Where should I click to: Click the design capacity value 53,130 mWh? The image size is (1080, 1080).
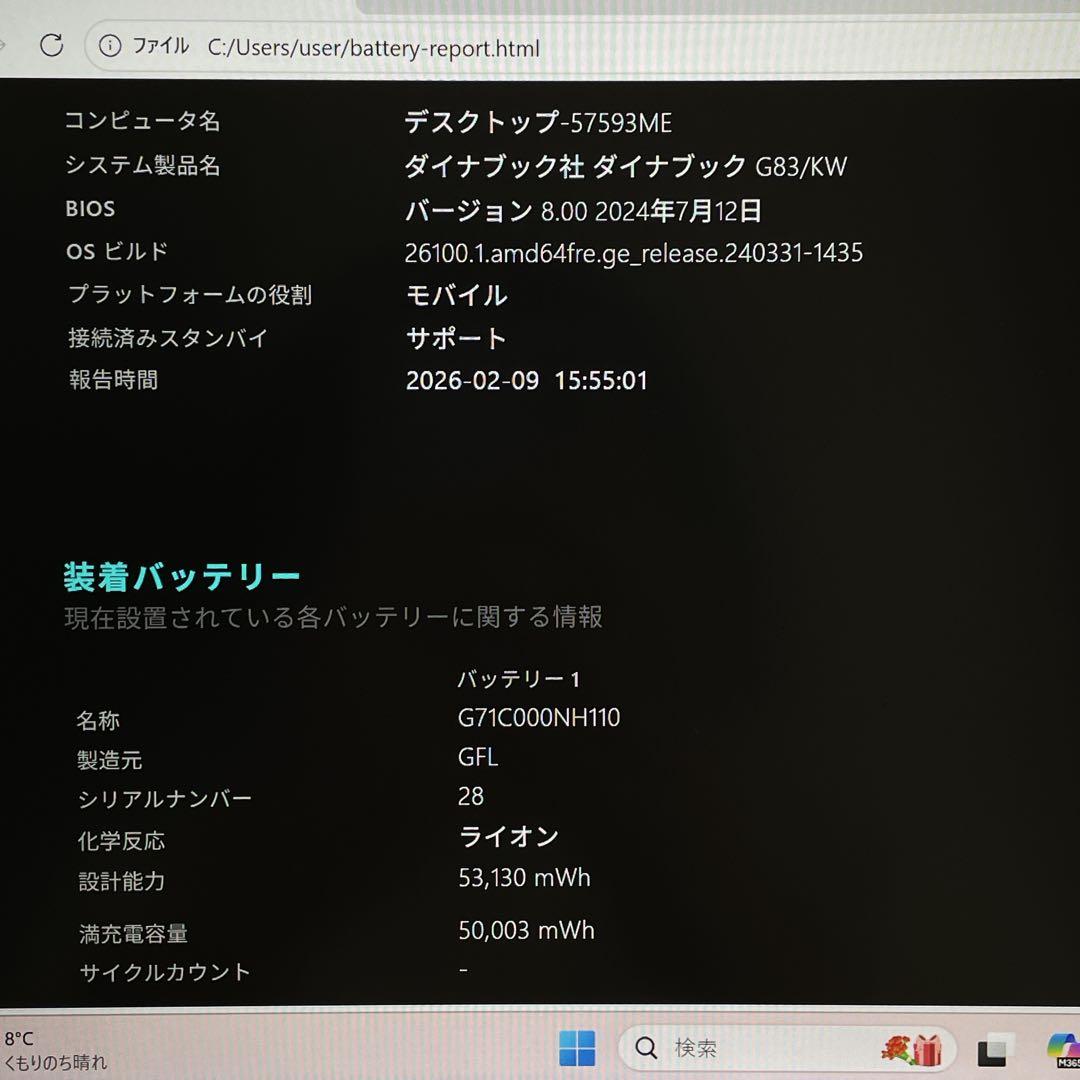pyautogui.click(x=524, y=878)
